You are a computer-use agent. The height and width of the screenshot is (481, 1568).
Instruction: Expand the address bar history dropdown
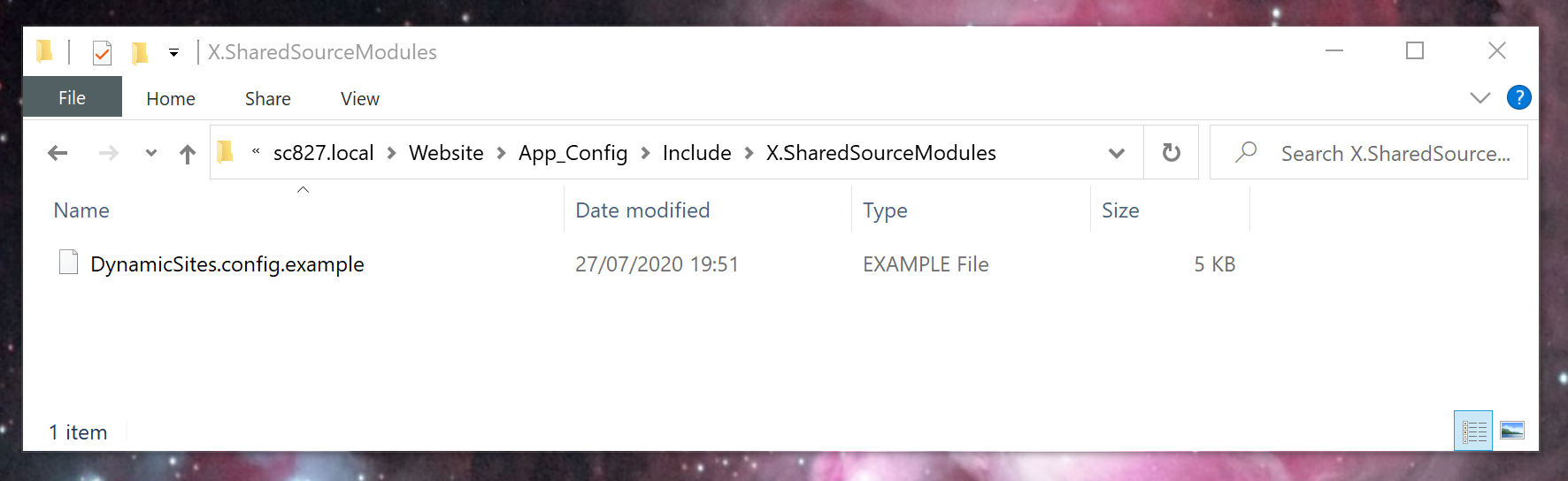tap(1117, 153)
